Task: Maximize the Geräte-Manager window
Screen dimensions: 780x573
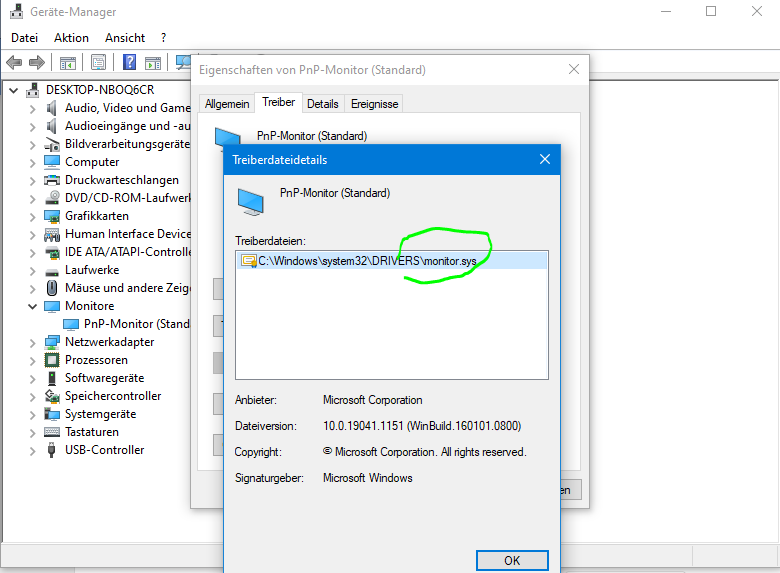Action: click(x=711, y=11)
